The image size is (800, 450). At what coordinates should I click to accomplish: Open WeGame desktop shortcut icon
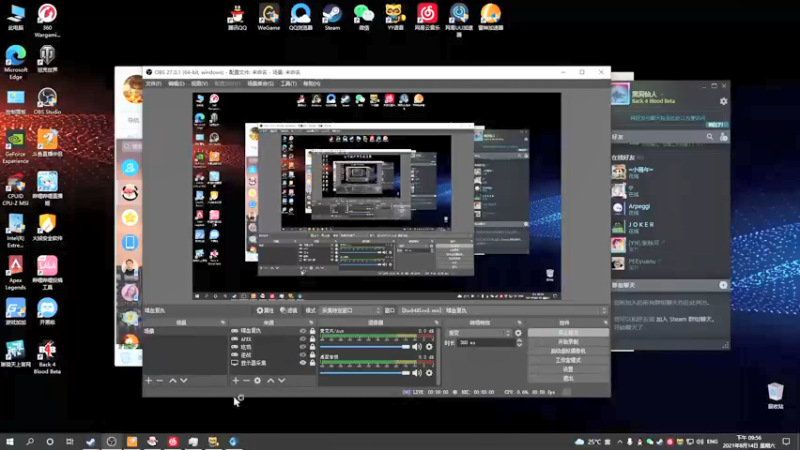pos(269,17)
